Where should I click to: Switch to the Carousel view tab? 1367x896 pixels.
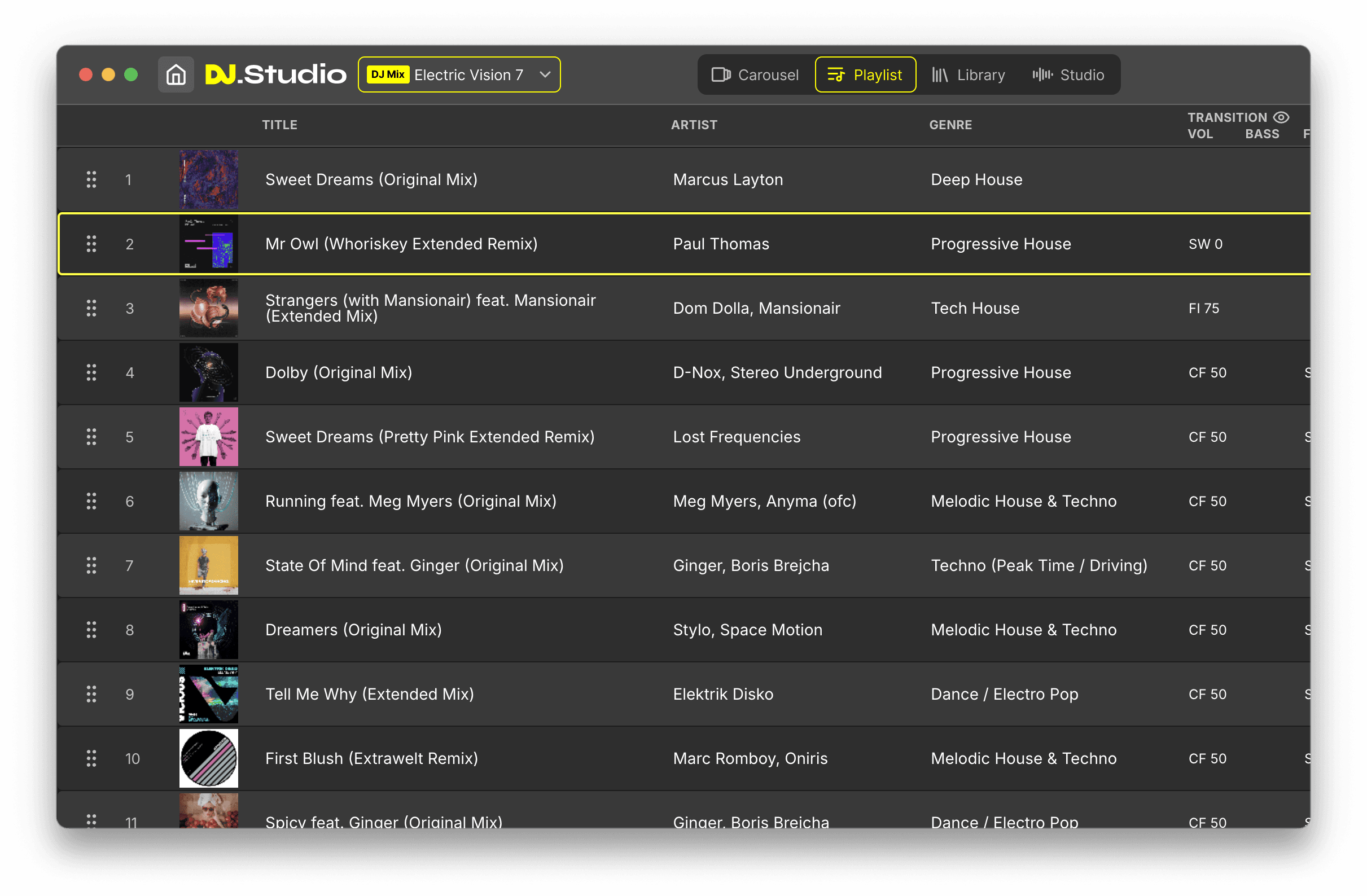pos(755,74)
